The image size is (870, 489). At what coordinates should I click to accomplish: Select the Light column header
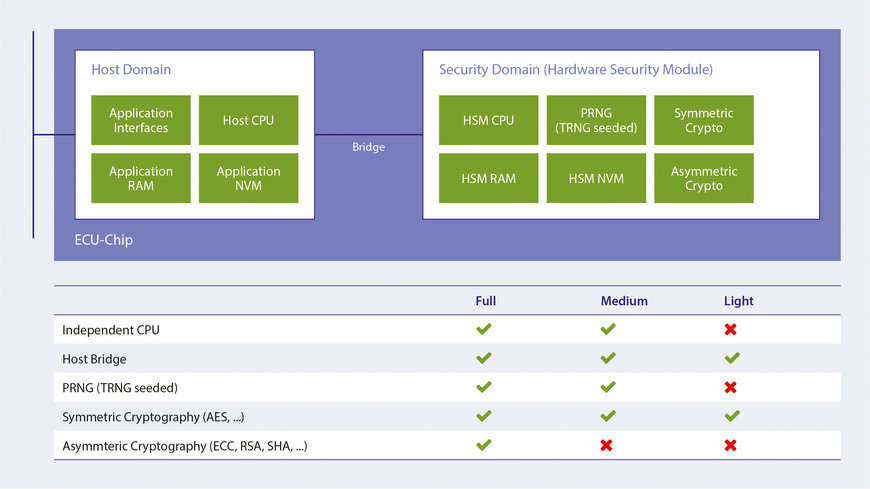(738, 301)
